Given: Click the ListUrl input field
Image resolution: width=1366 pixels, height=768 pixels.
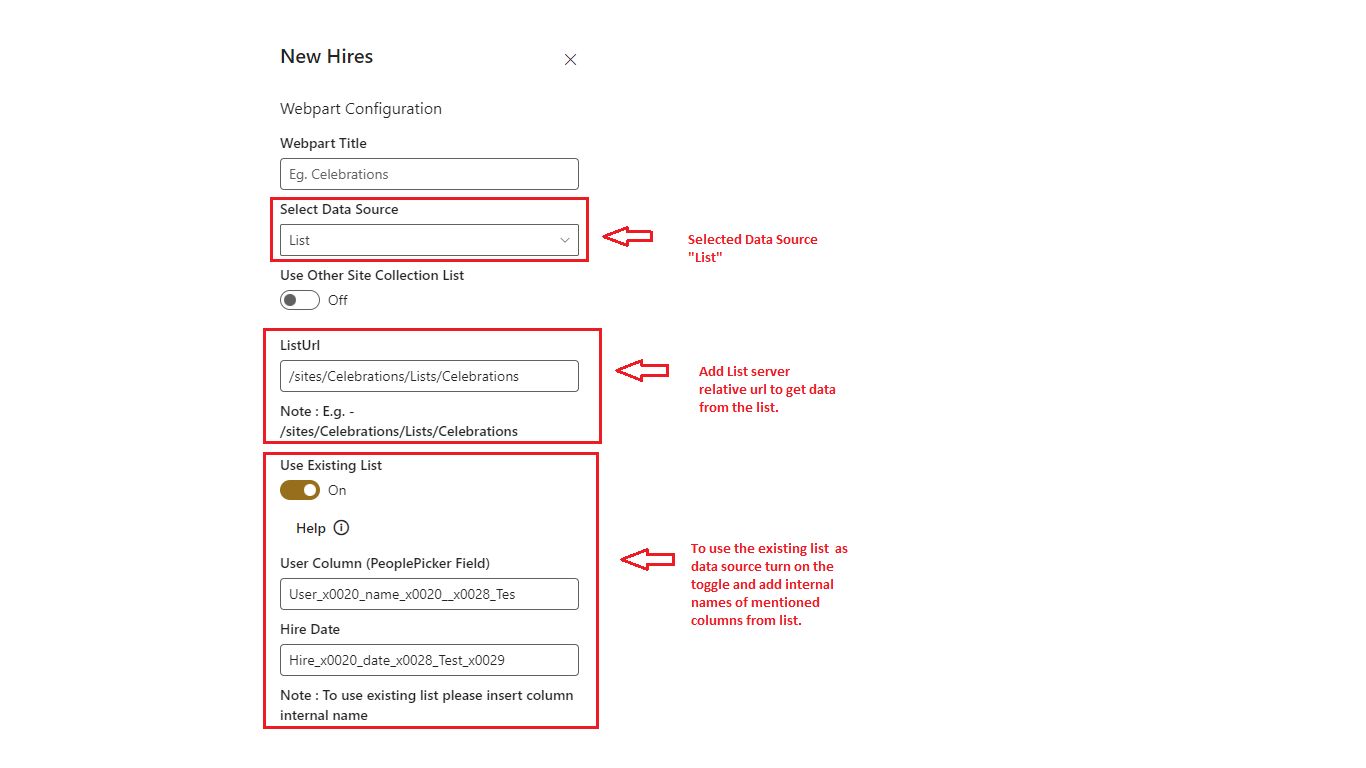Looking at the screenshot, I should 429,376.
